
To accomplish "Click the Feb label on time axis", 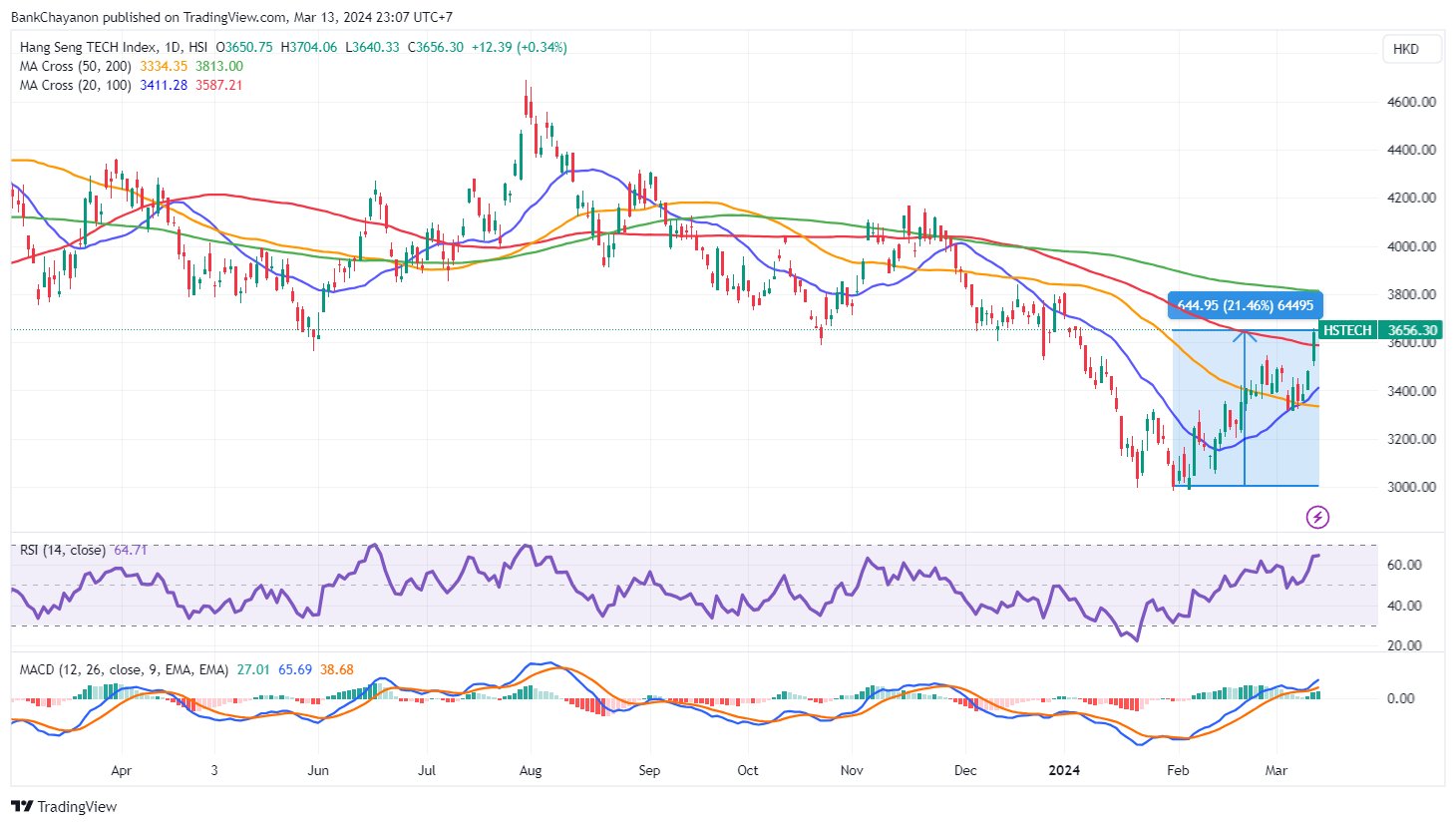I will click(1178, 770).
